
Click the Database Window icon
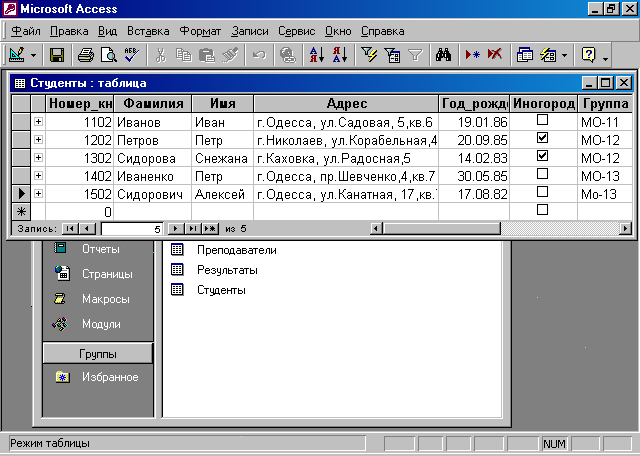[524, 55]
